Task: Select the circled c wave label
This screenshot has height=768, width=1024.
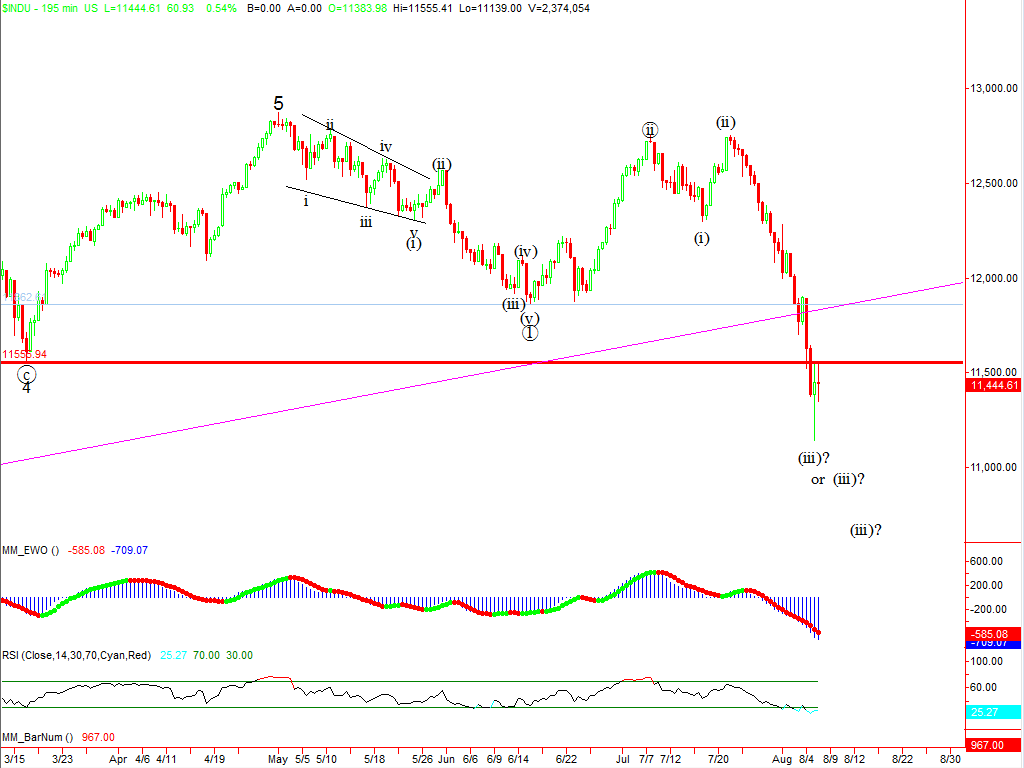Action: [x=27, y=374]
